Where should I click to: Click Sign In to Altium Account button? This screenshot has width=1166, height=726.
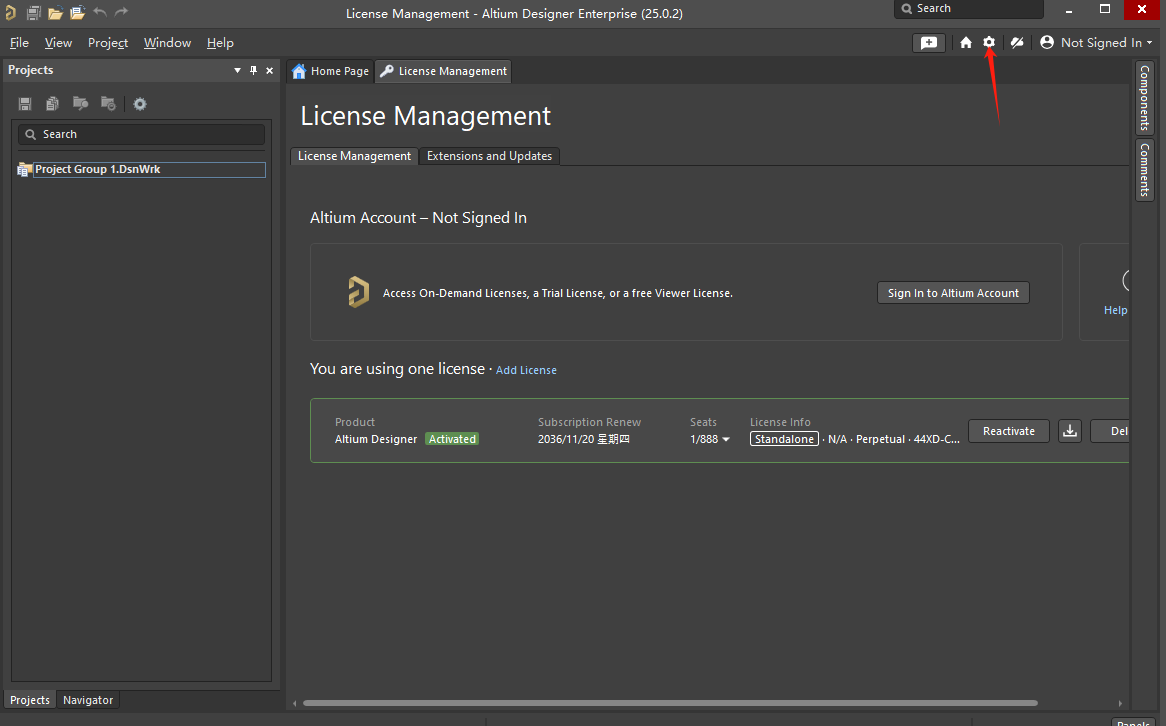[x=953, y=293]
